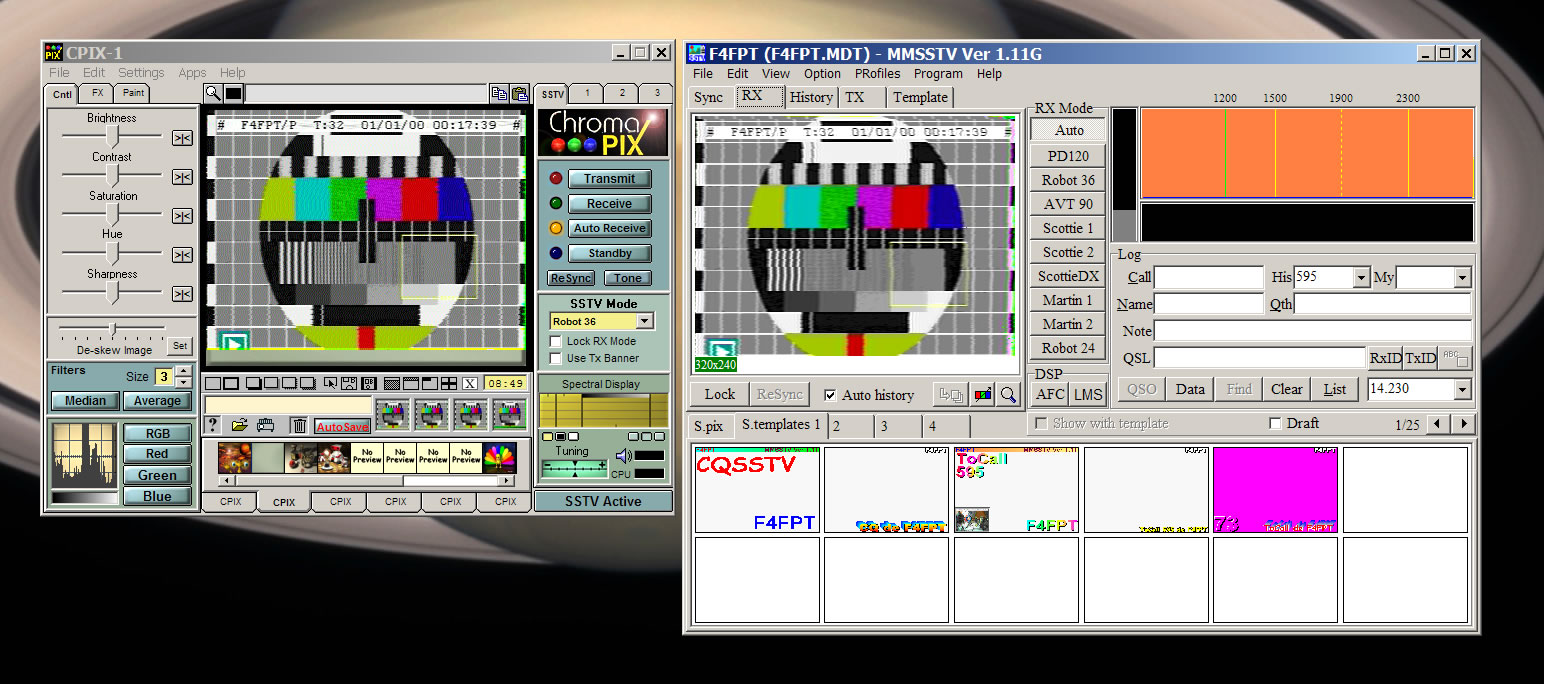Click the trash can delete icon
The height and width of the screenshot is (684, 1544).
(299, 425)
